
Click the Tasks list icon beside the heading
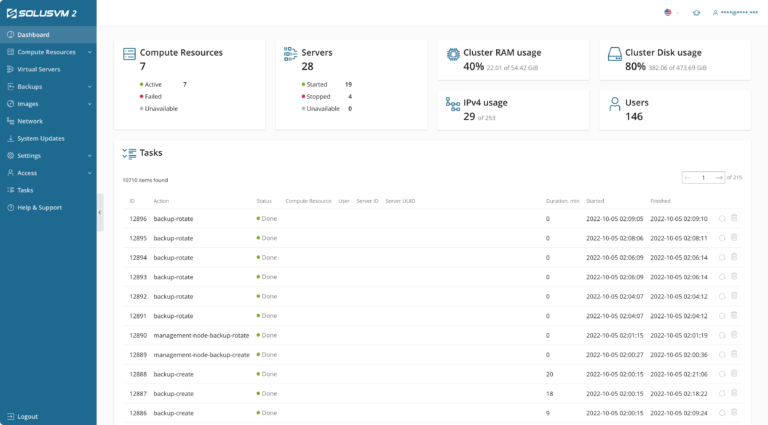pyautogui.click(x=129, y=153)
